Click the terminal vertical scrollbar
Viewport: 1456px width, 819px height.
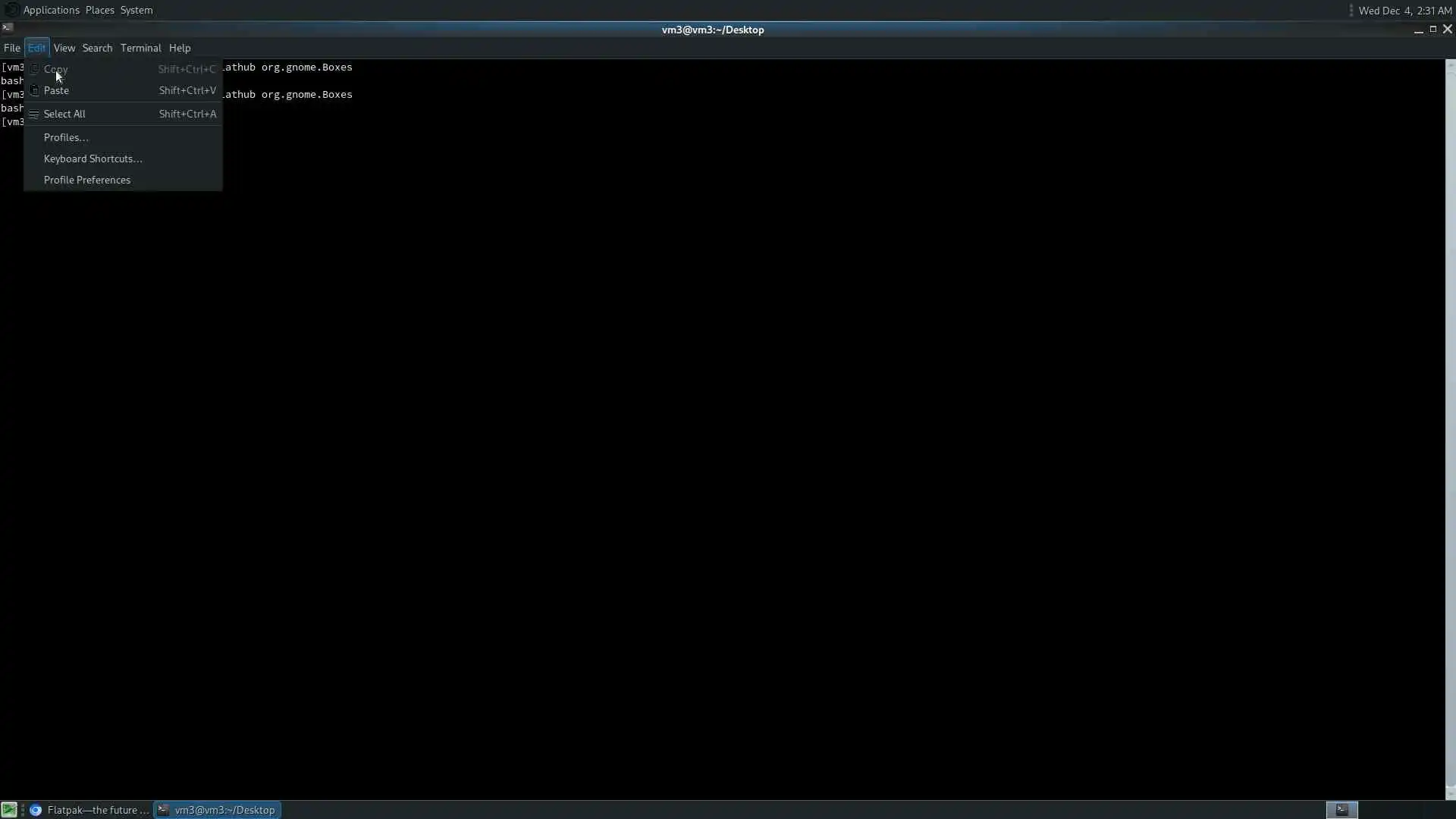coord(1450,425)
